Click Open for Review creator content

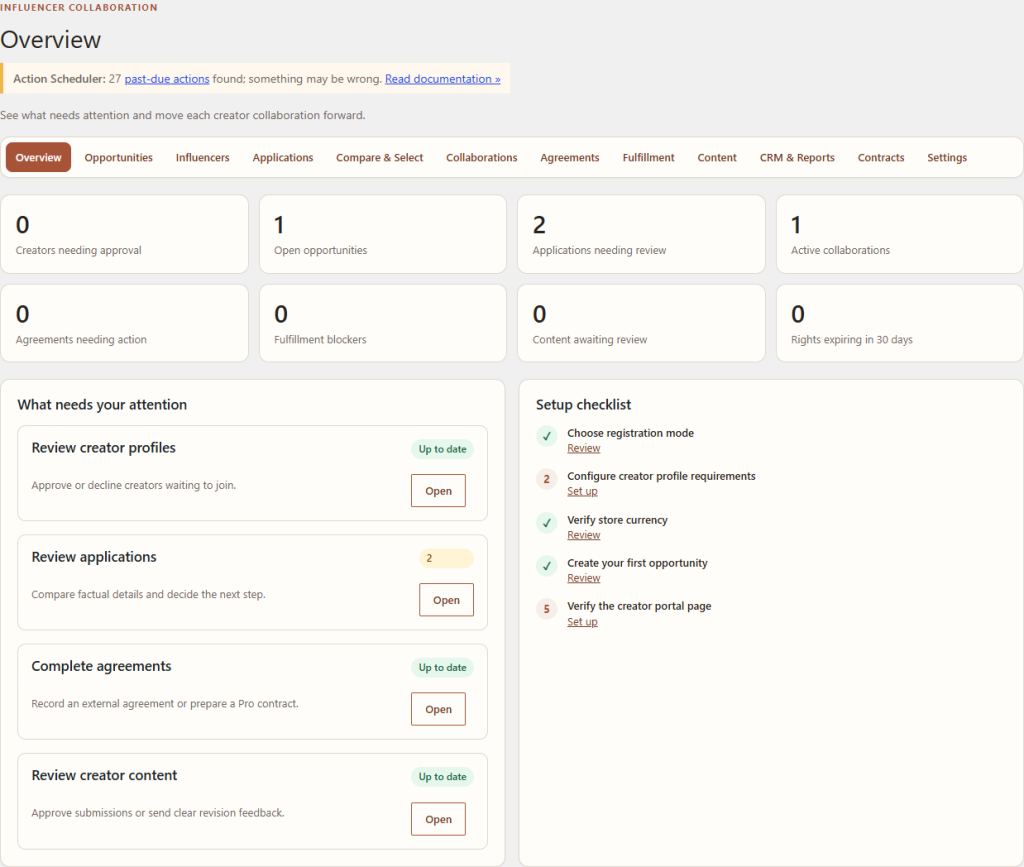(x=438, y=819)
